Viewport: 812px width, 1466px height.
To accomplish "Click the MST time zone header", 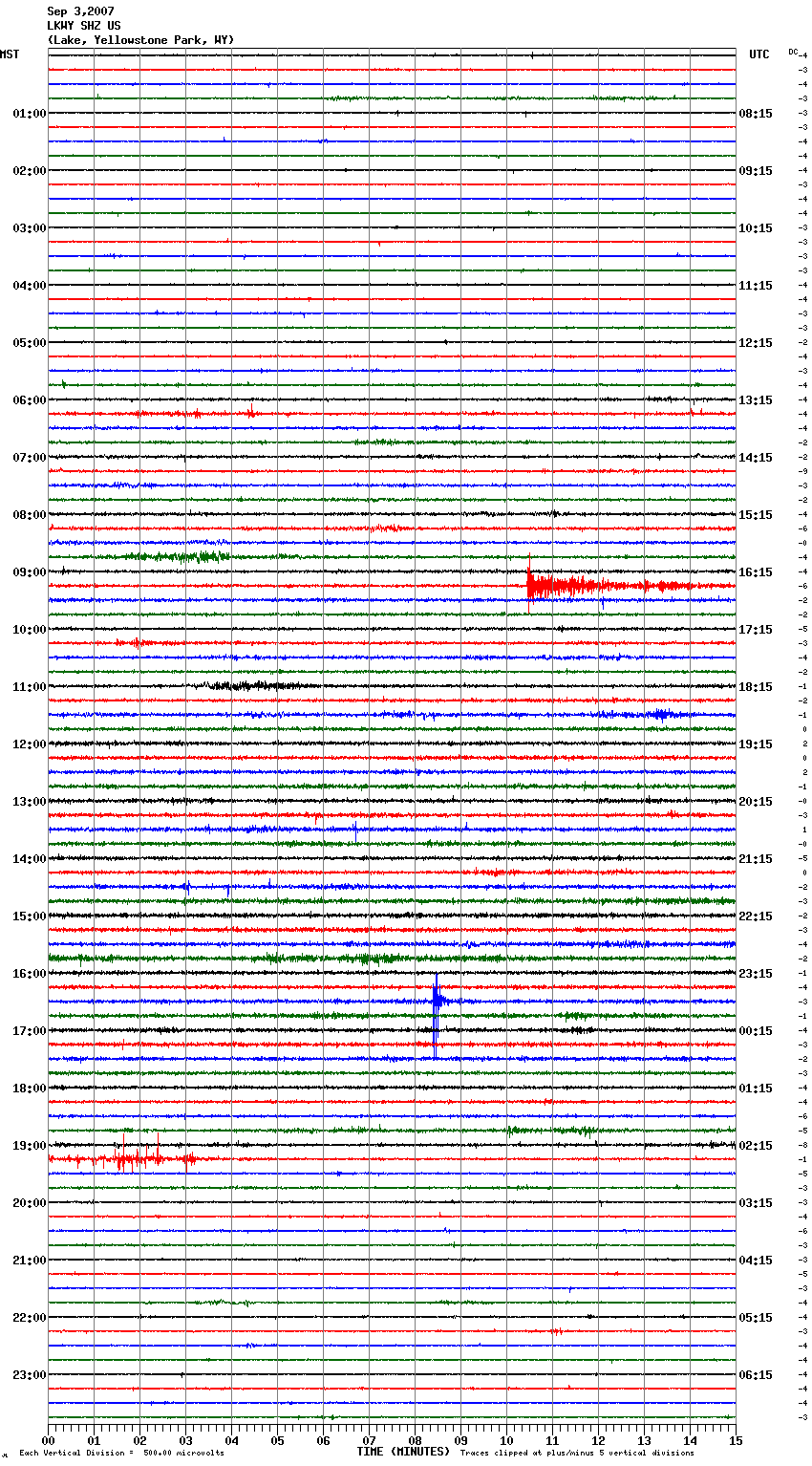I will coord(10,54).
